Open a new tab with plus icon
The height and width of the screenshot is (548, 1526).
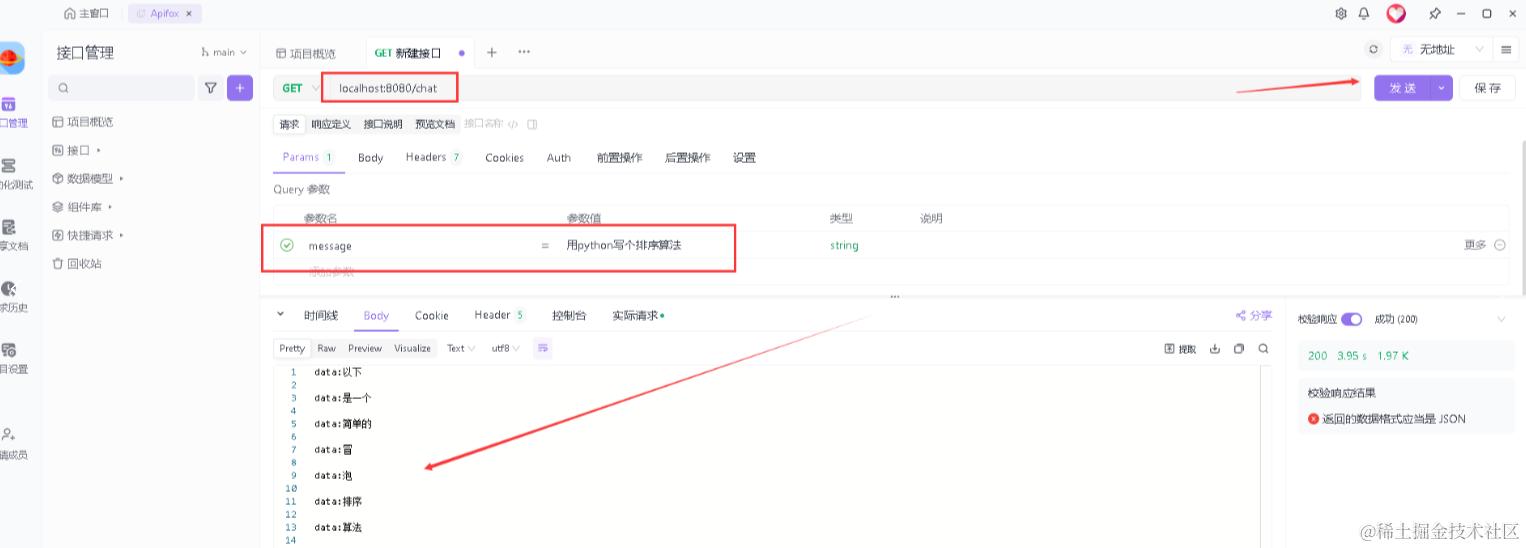[491, 52]
